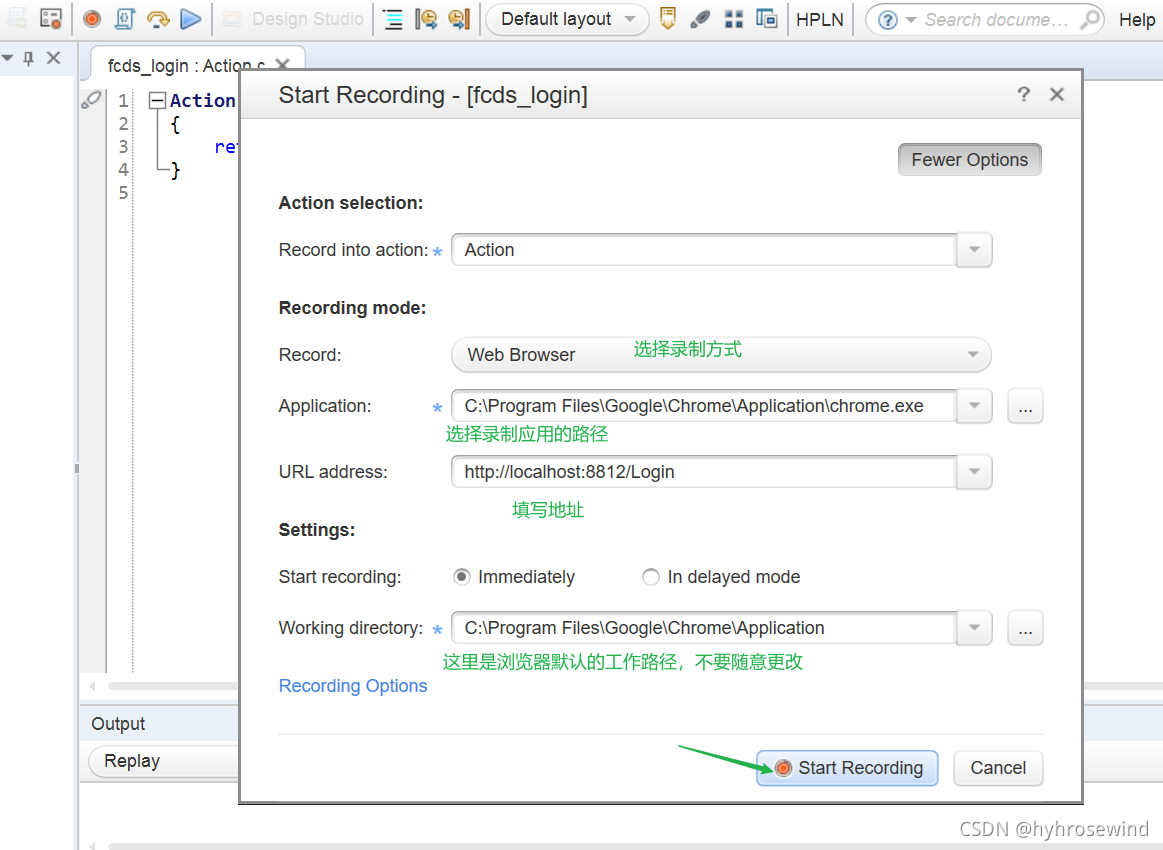
Task: Close the left side panel
Action: click(53, 57)
